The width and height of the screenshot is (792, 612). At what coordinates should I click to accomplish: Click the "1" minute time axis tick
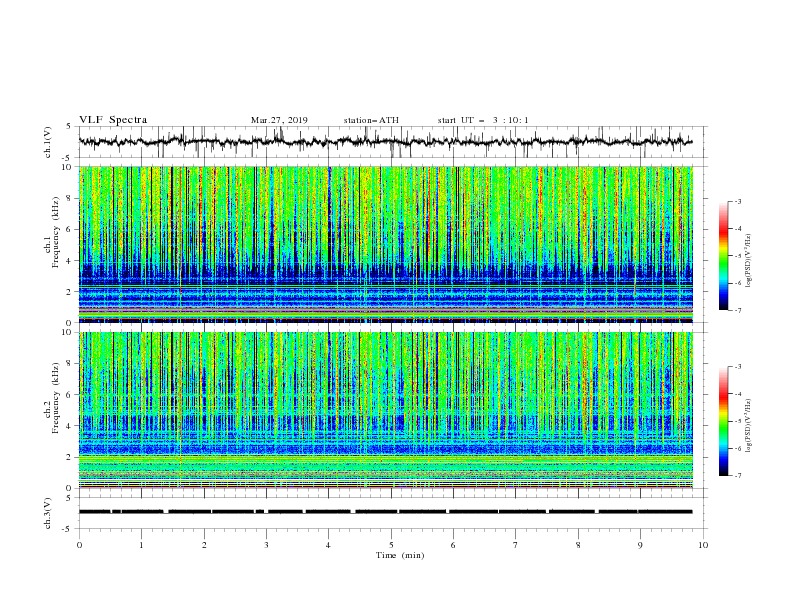141,545
